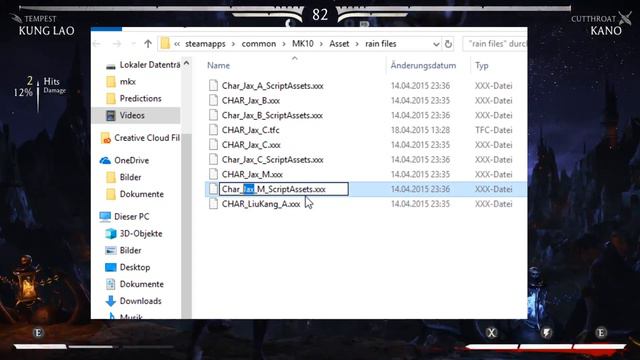Sort files by Änderungsdatum column

point(423,65)
